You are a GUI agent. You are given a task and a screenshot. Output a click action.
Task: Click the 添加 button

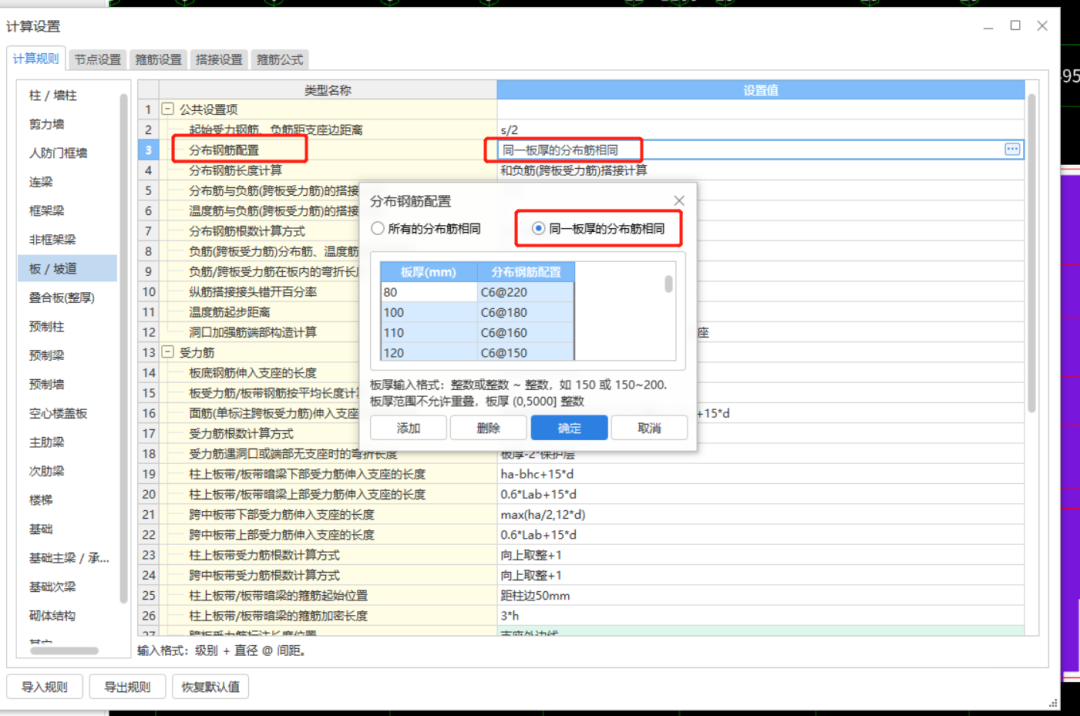408,428
